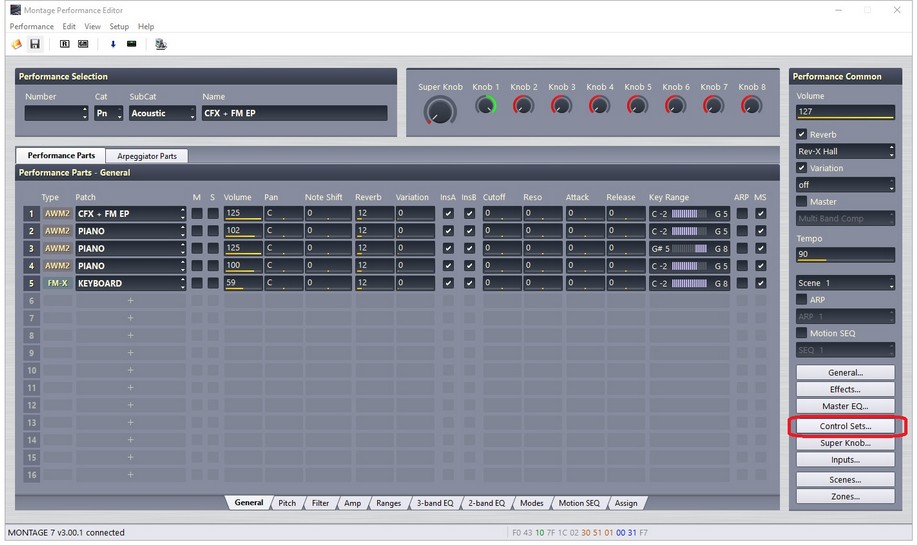Viewport: 917px width, 545px height.
Task: Click the AWM2 type badge of part 1
Action: (57, 213)
